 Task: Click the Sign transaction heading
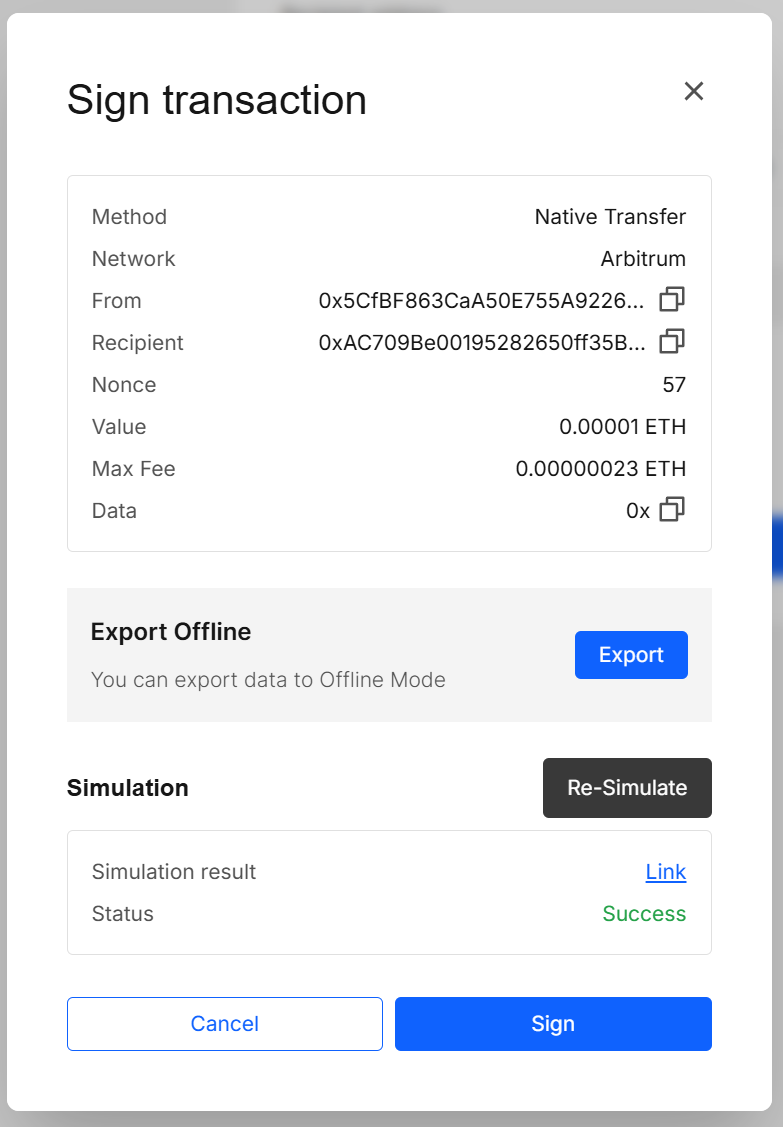[217, 100]
